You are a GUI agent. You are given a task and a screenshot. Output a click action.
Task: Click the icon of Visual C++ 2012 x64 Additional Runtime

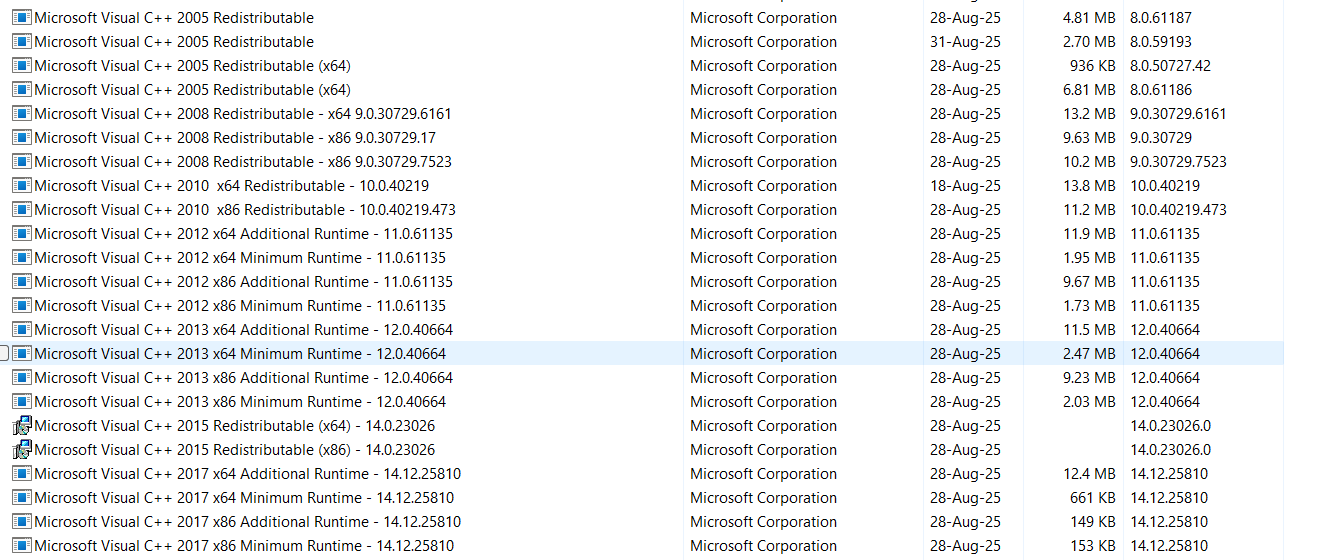click(22, 234)
